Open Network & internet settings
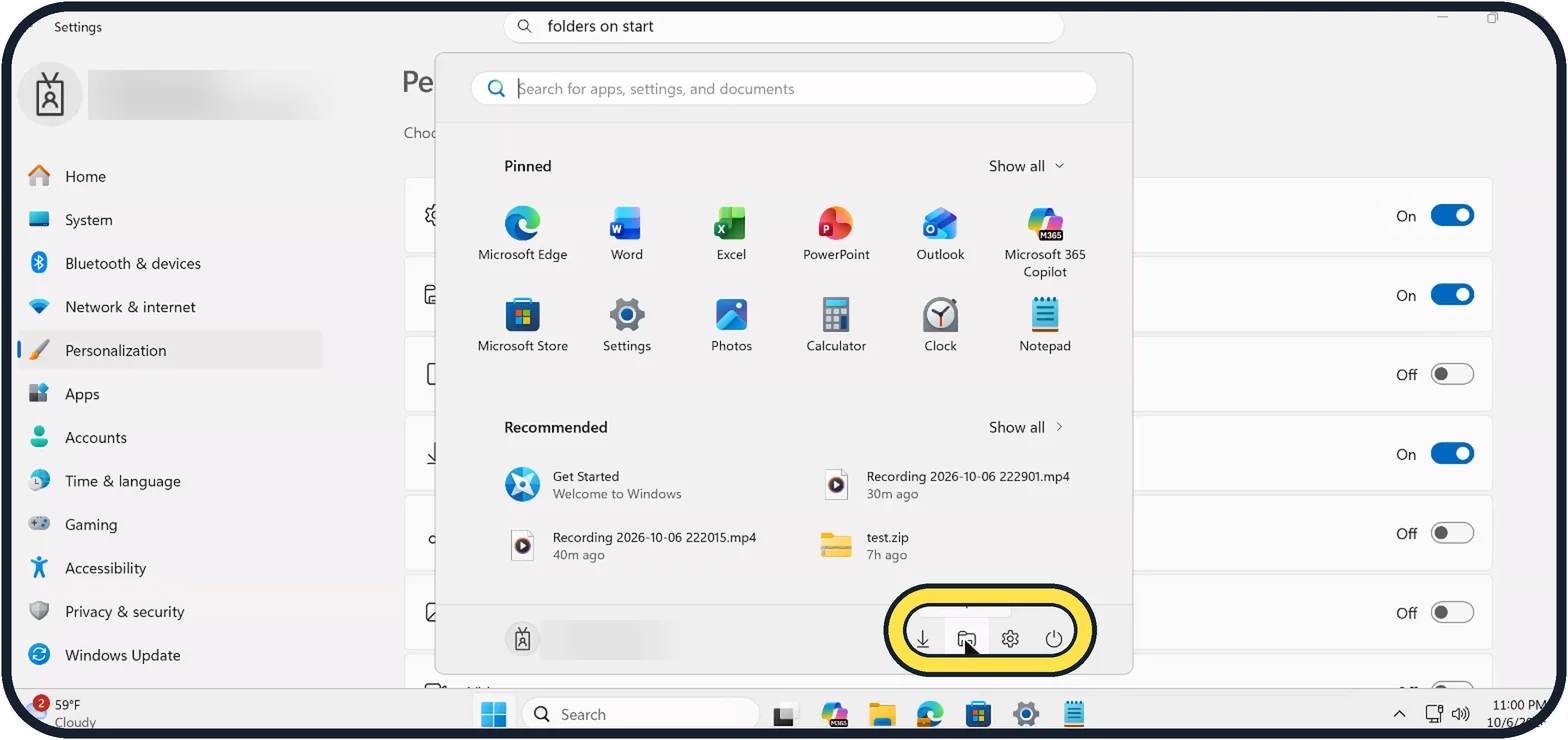Viewport: 1568px width, 740px height. (170, 307)
